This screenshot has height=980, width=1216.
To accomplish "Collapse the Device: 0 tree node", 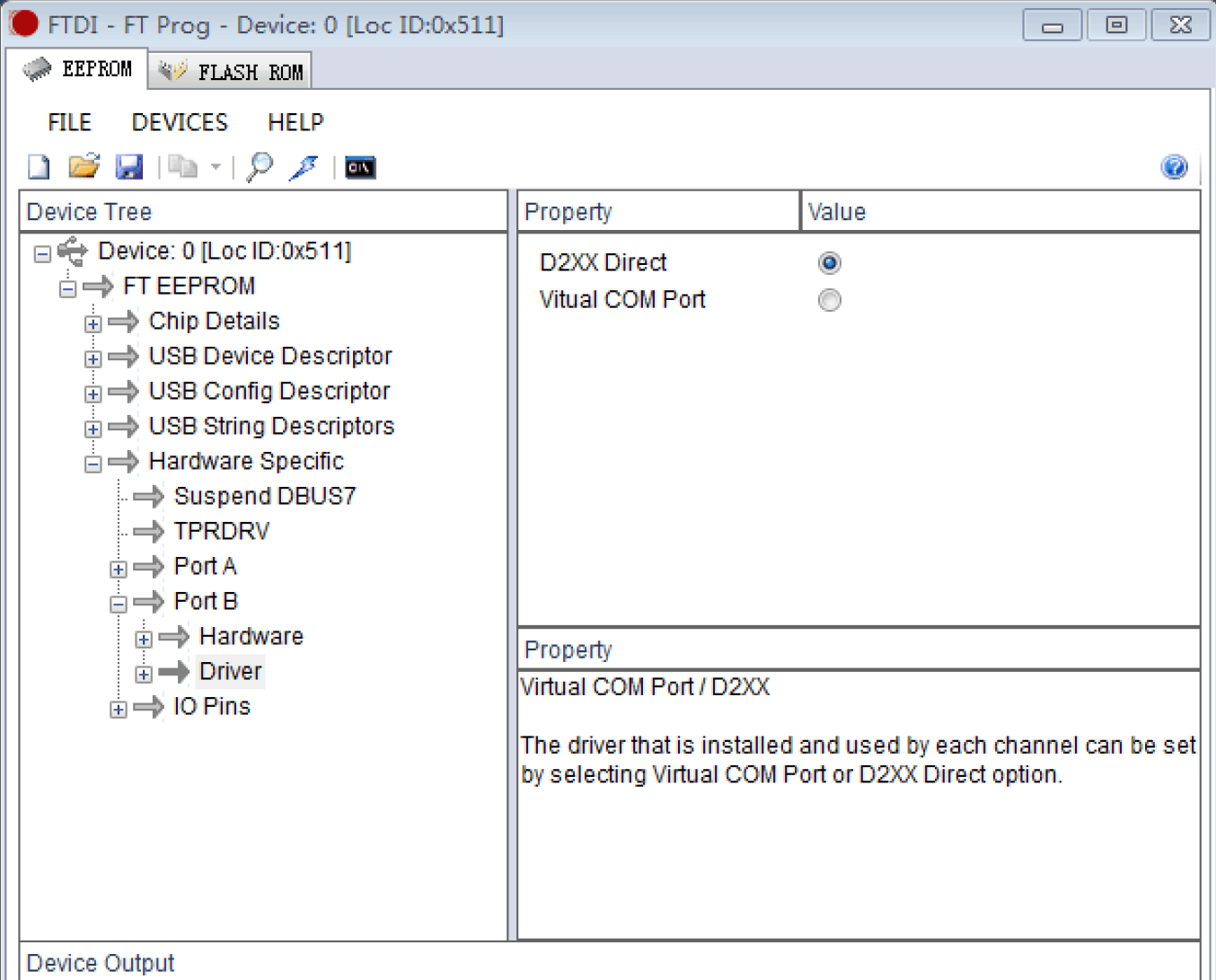I will 42,253.
